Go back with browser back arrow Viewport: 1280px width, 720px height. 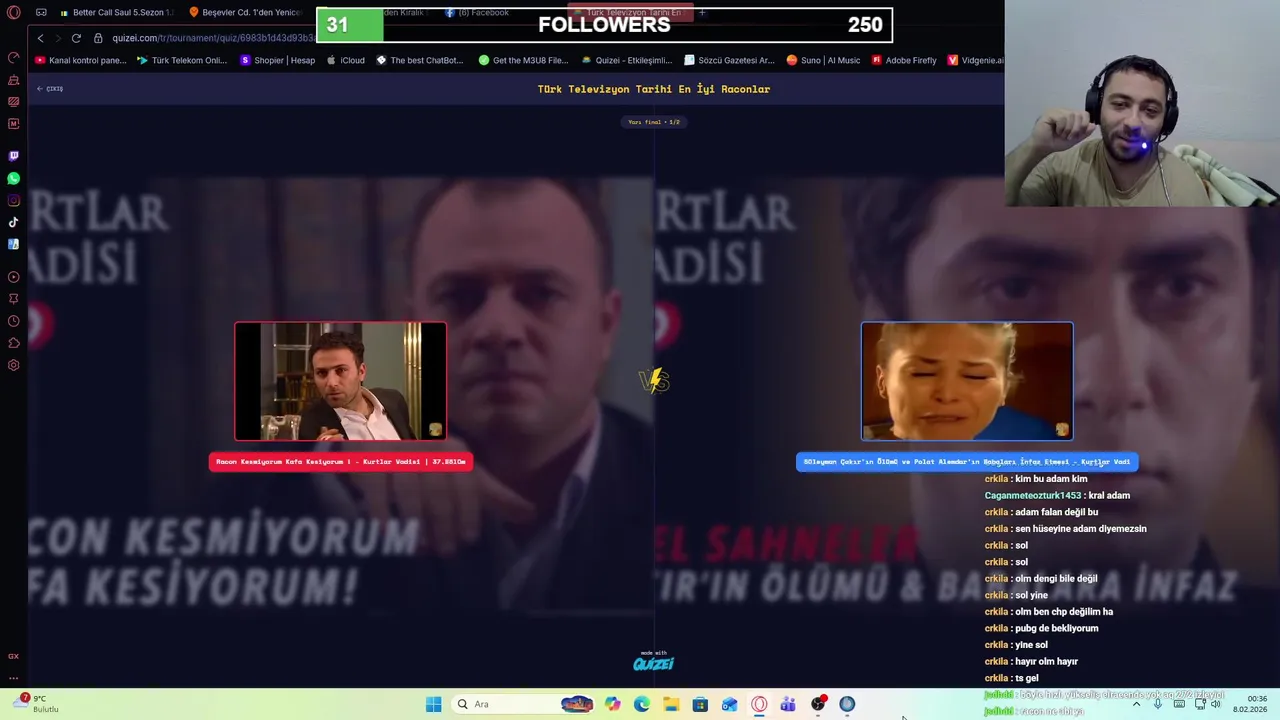point(40,38)
